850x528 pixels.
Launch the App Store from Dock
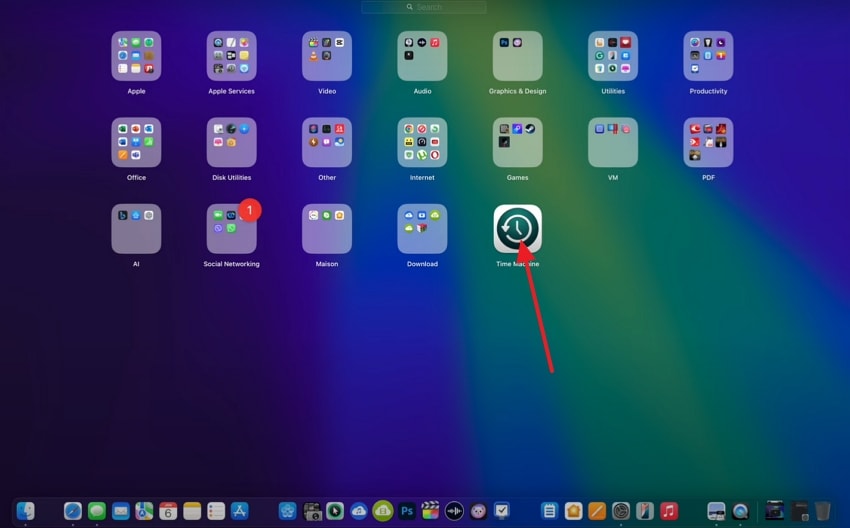(x=240, y=511)
